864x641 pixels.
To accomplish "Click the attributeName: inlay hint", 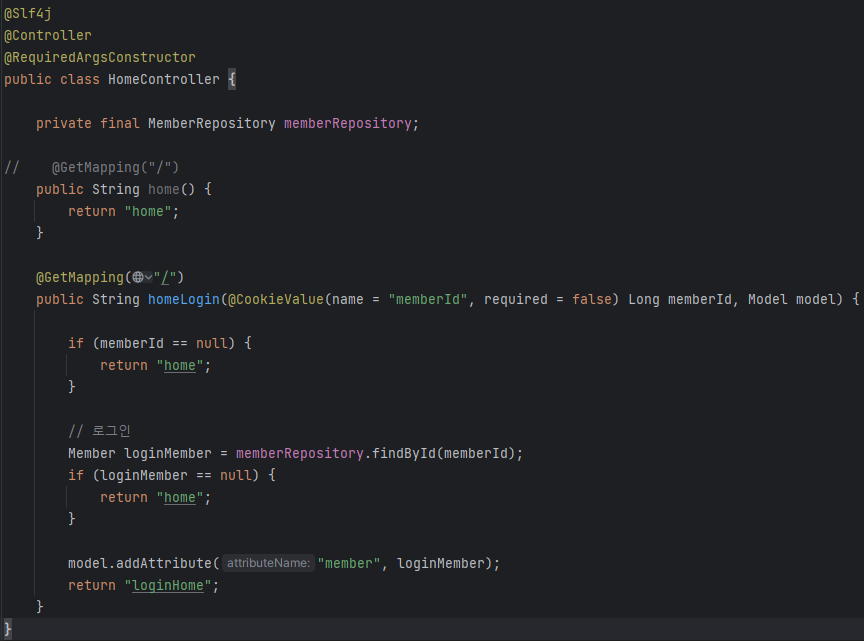I will pos(268,563).
